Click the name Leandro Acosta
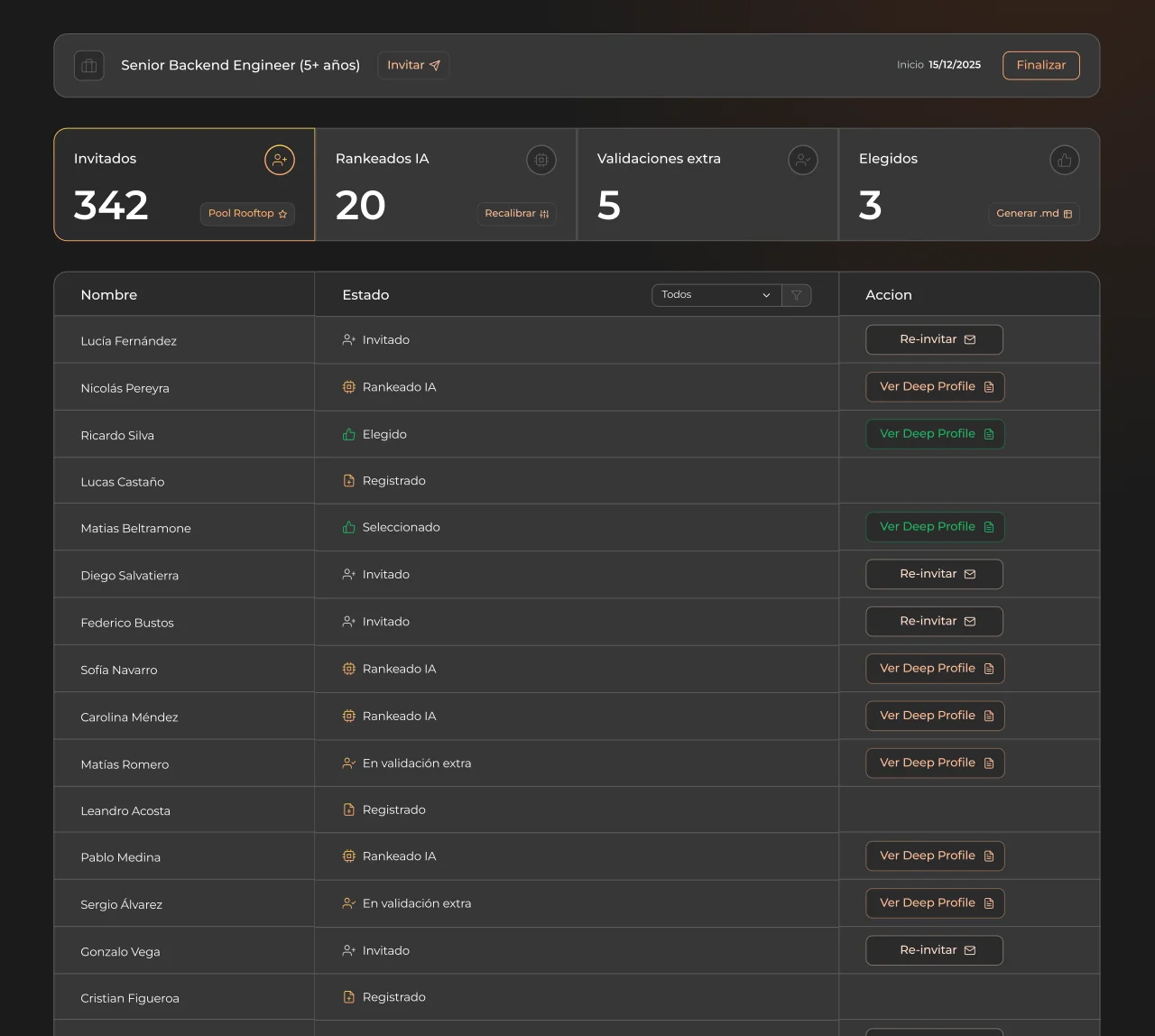Viewport: 1155px width, 1036px height. click(x=125, y=811)
